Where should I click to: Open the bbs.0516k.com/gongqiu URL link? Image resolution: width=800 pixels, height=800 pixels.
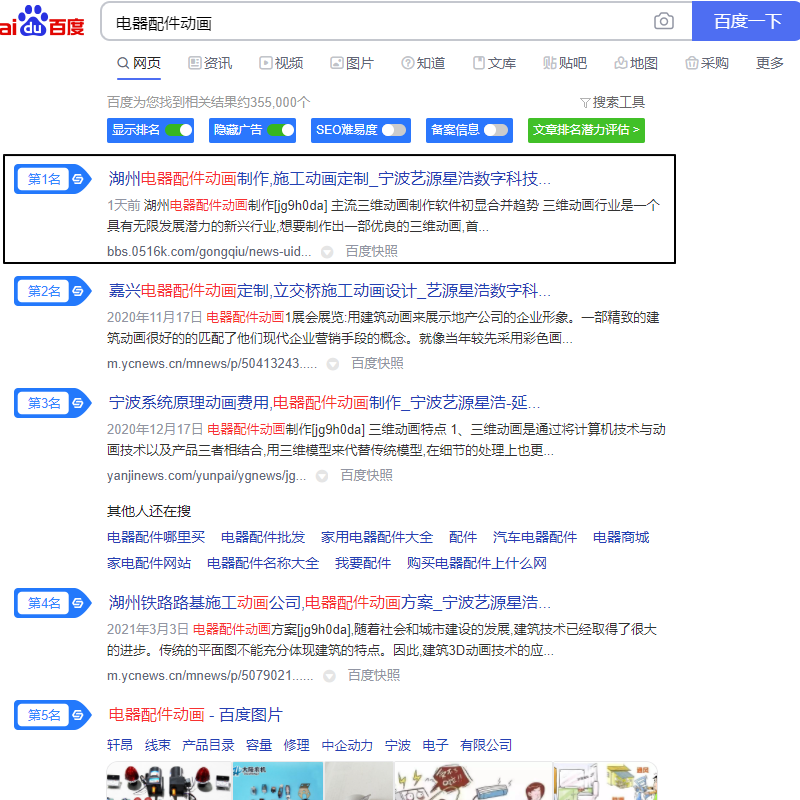(x=209, y=252)
